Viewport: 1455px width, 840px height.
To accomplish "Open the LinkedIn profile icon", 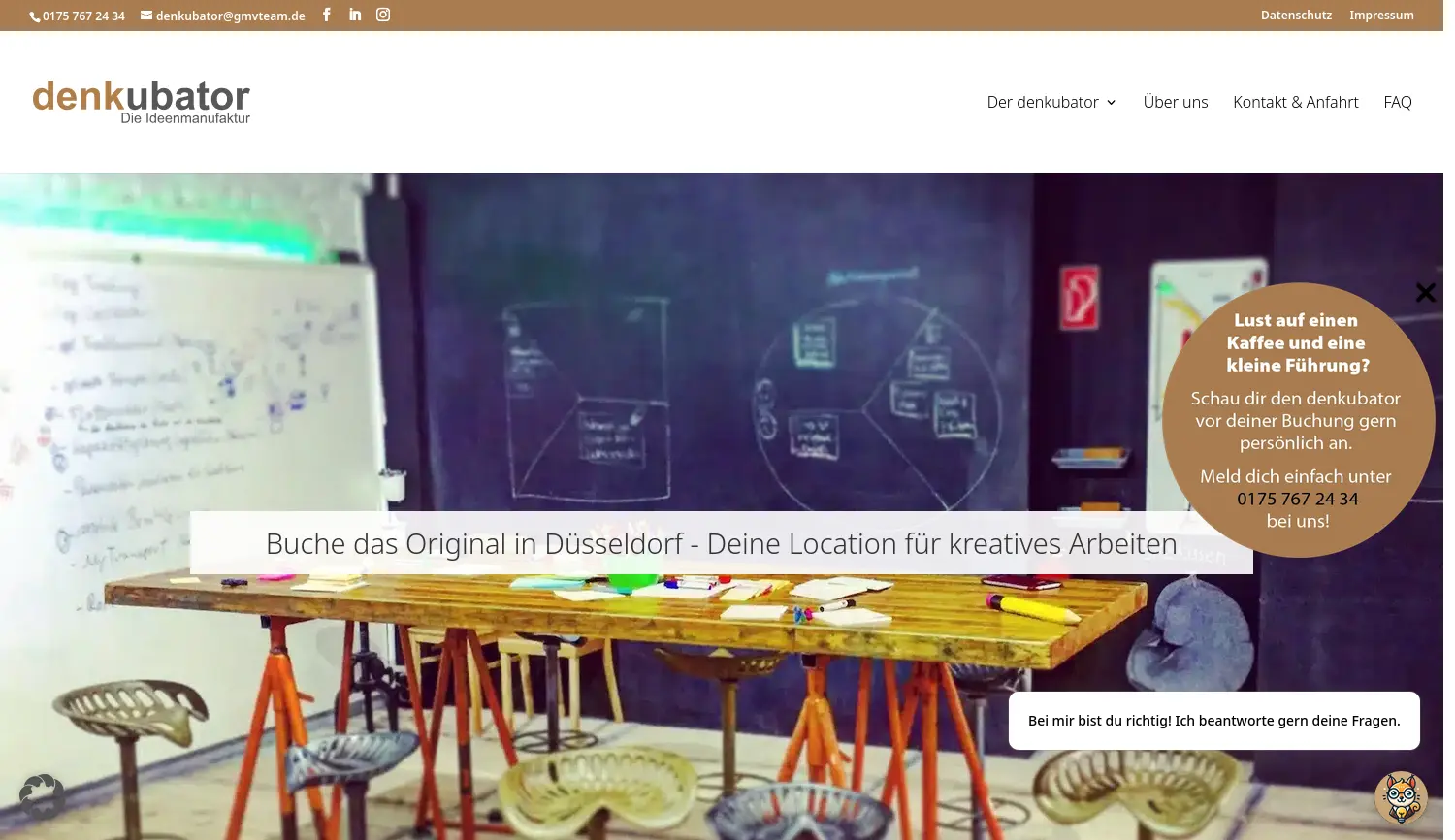I will coord(355,15).
